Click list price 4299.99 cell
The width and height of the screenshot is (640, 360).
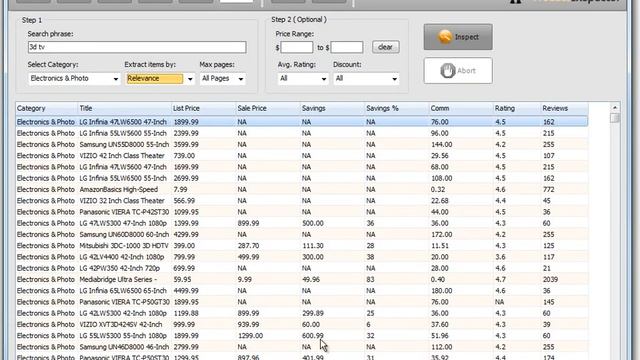186,234
